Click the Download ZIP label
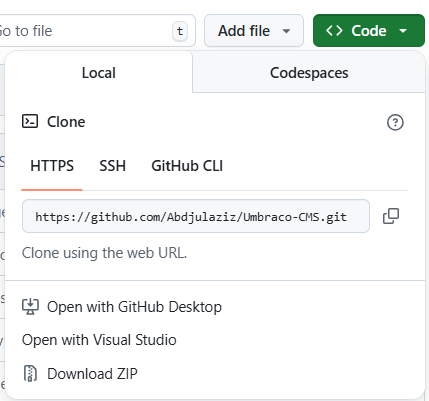 92,374
